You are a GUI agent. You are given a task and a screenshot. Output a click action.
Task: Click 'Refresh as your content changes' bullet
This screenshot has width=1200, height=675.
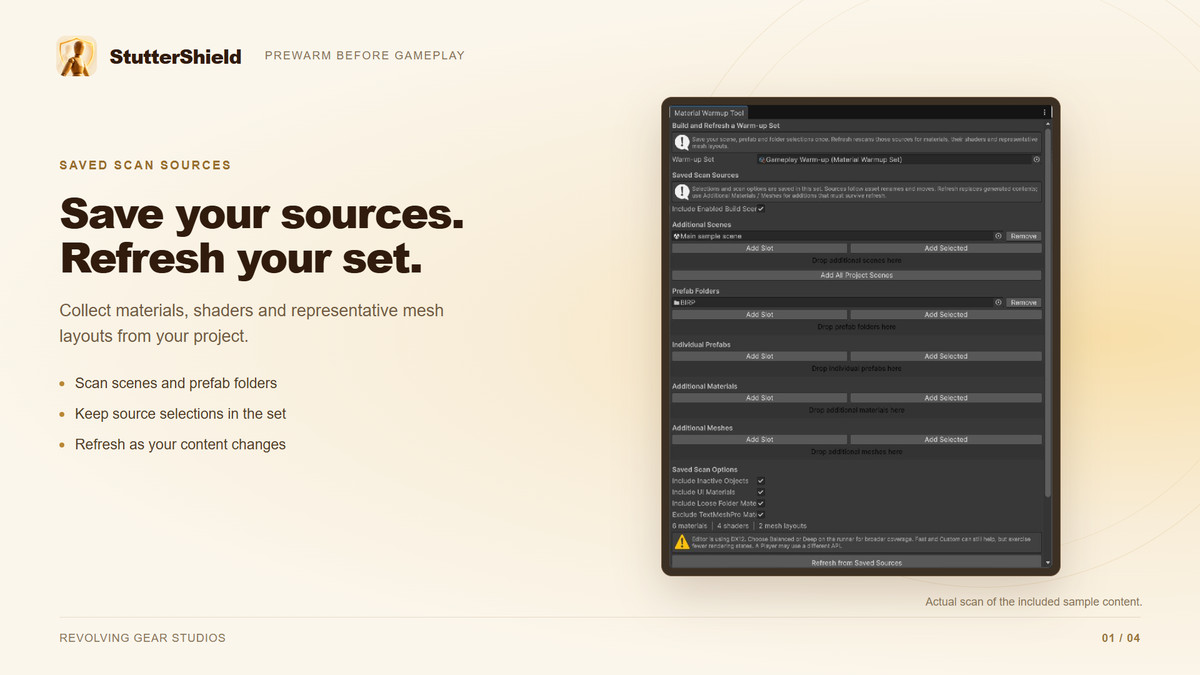click(x=180, y=445)
